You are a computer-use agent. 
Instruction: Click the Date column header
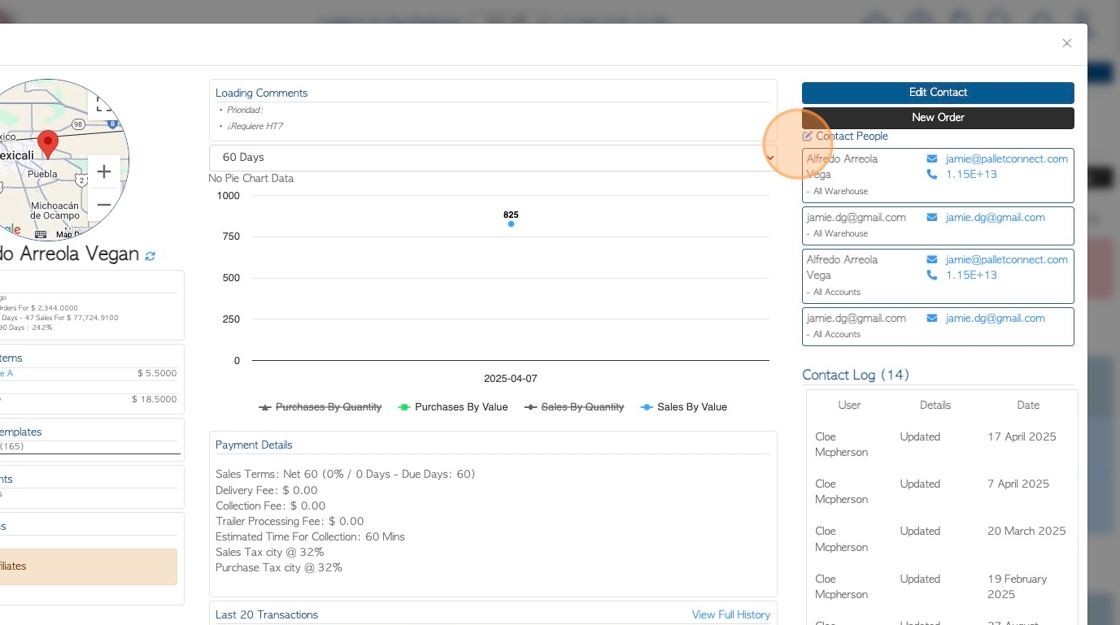click(1028, 405)
